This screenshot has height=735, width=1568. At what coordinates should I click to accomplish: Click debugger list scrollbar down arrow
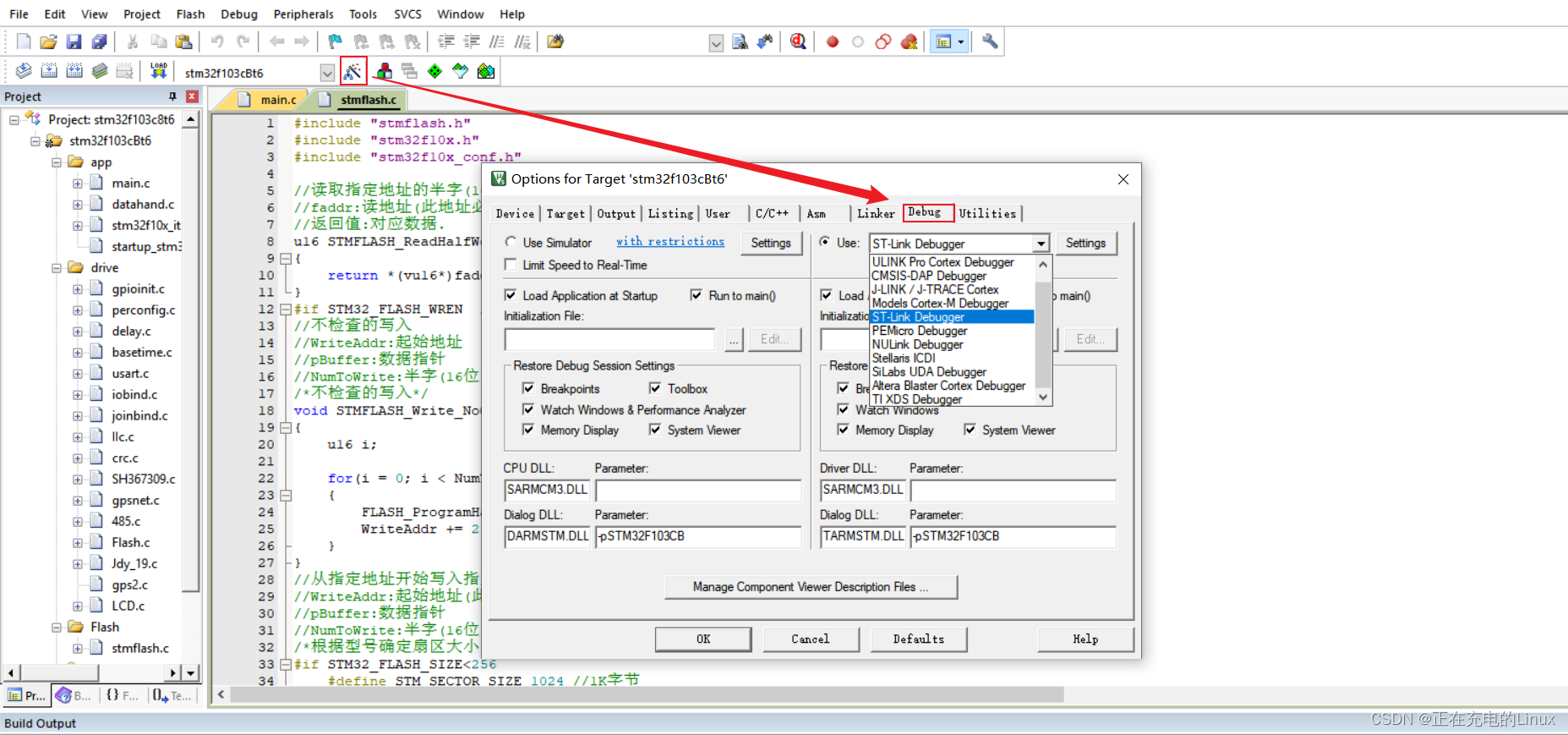[x=1043, y=397]
